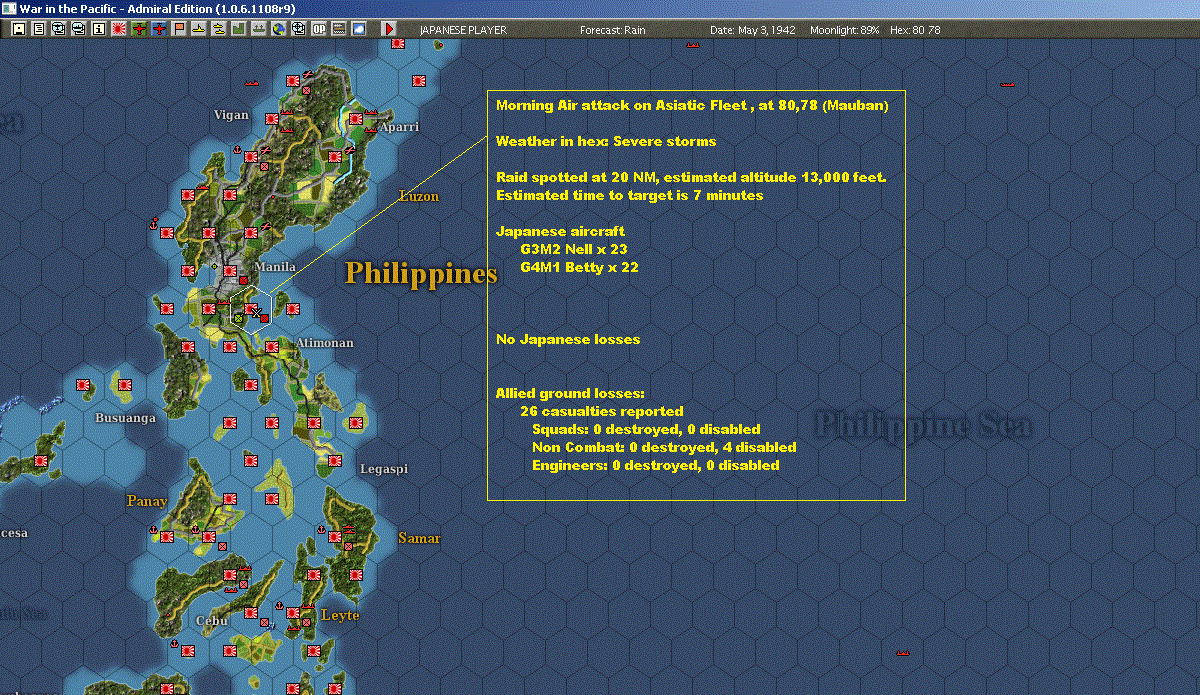
Task: Click the Japanese rising sun flag toolbar icon
Action: [118, 29]
